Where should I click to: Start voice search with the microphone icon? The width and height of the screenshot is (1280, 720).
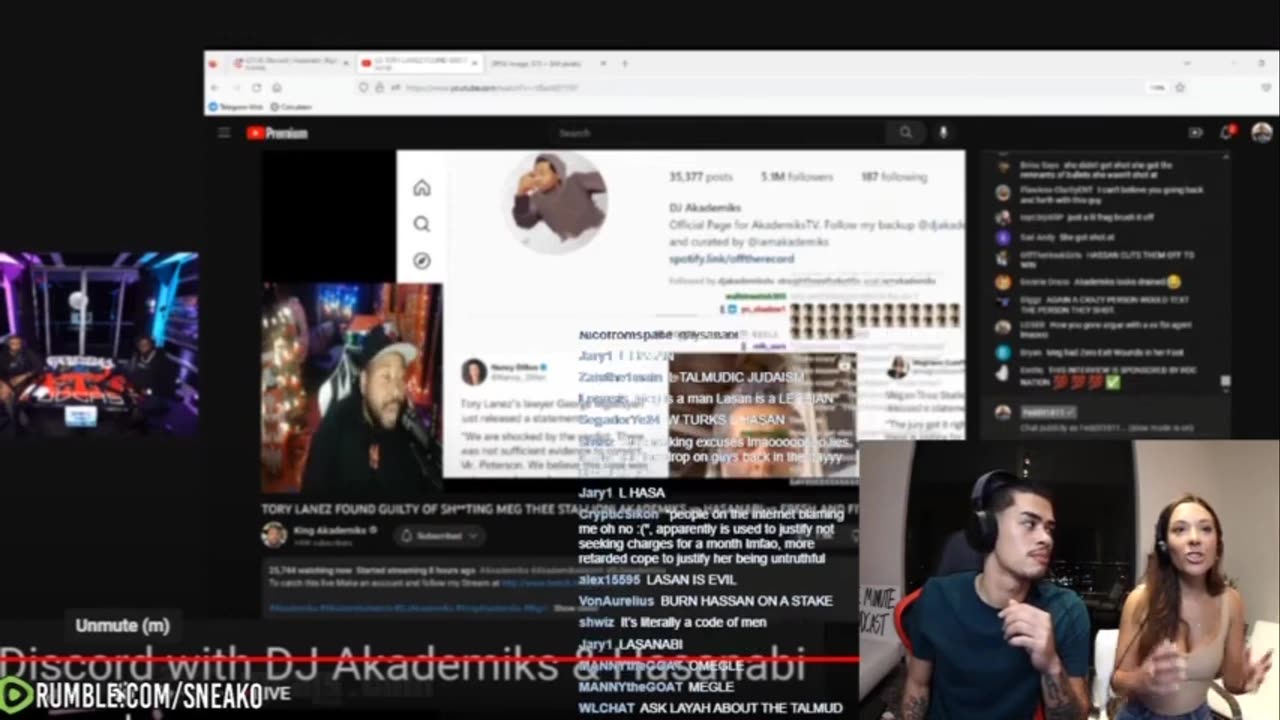tap(942, 132)
